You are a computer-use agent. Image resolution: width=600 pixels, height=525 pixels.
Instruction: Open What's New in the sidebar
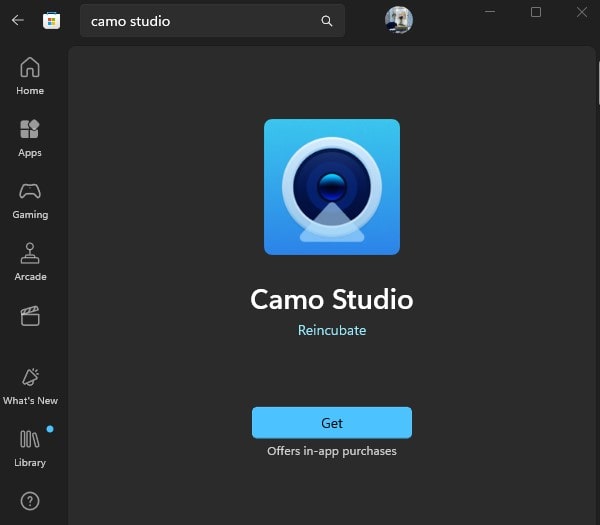(30, 386)
